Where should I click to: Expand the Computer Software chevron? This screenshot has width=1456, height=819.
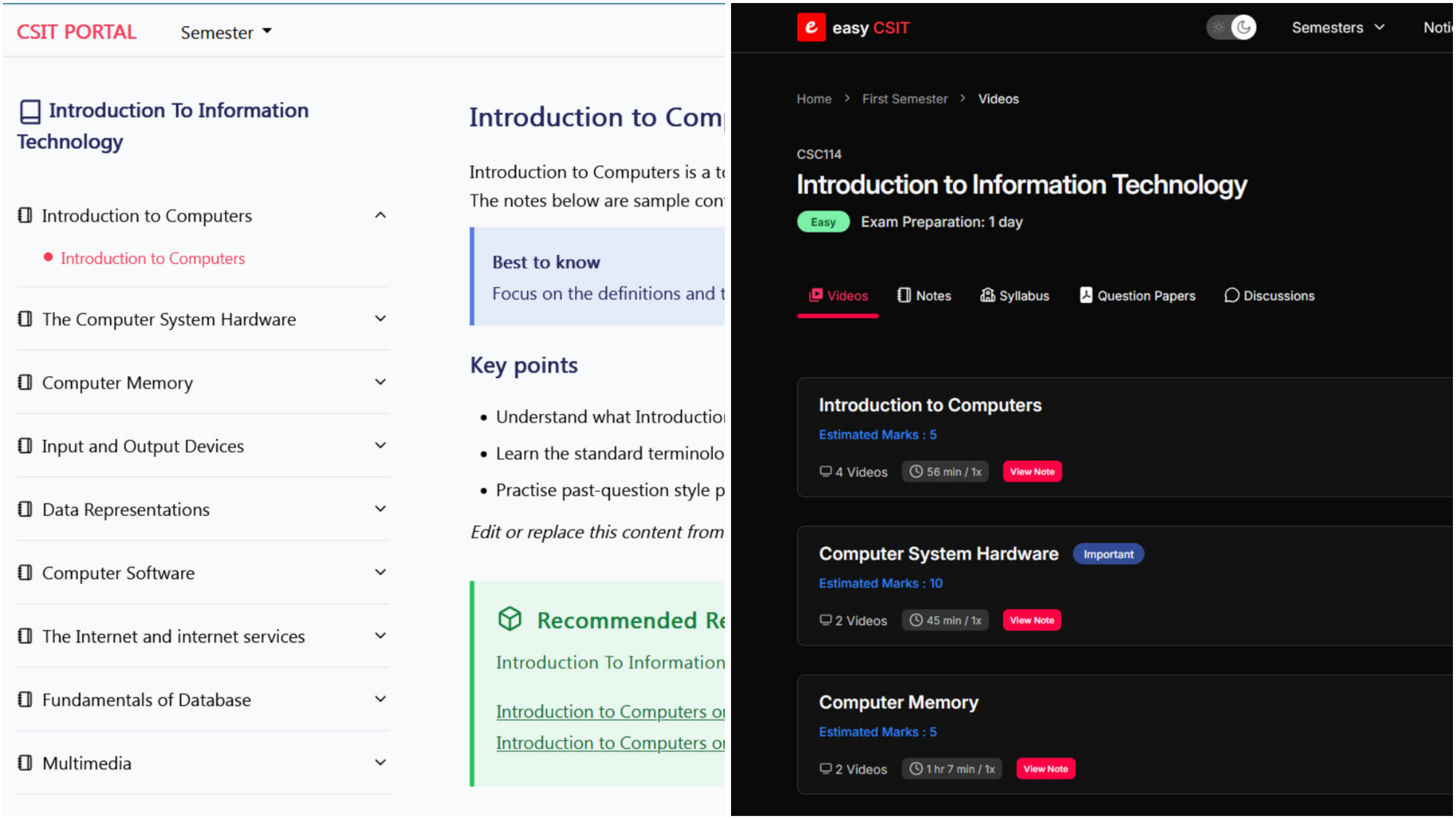click(x=380, y=572)
